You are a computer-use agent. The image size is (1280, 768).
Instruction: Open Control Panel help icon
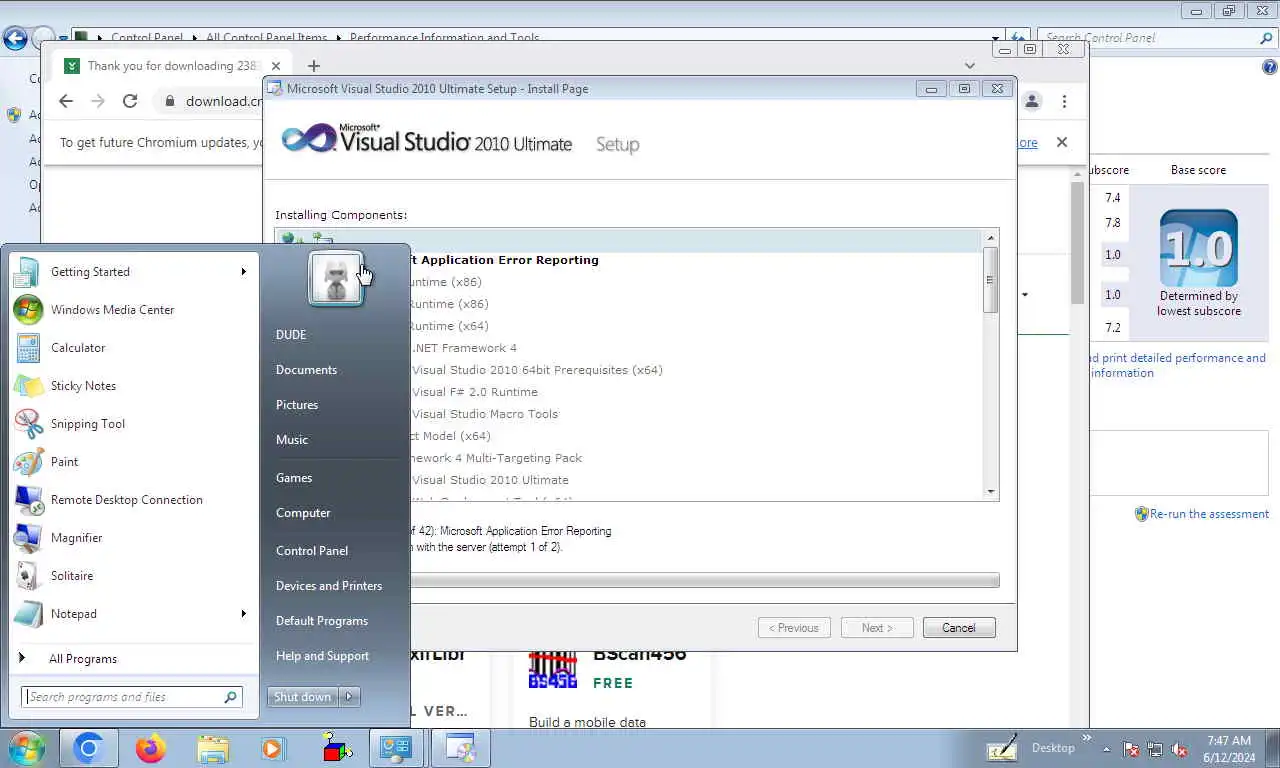[1269, 68]
